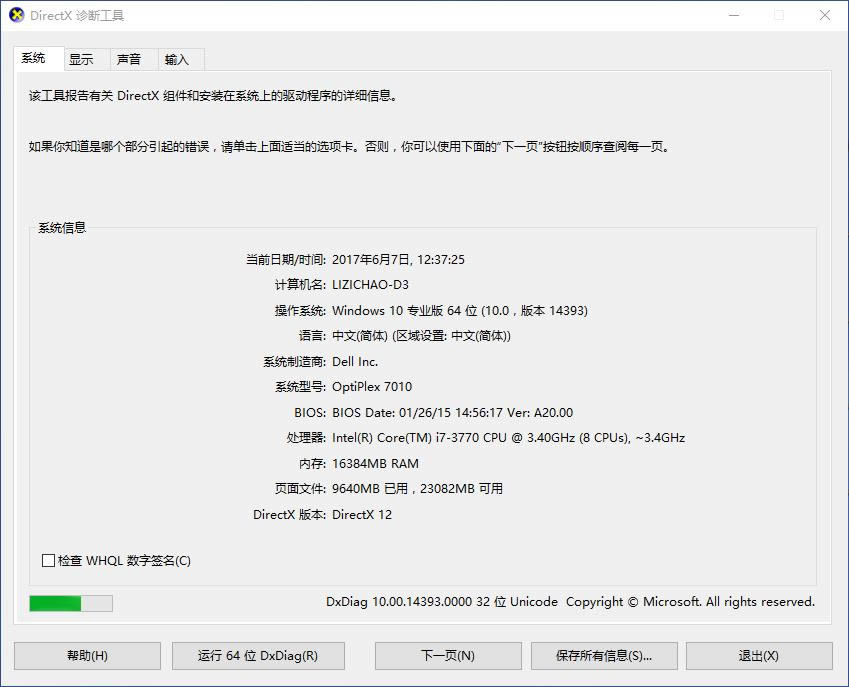Enable the 检查 WHQL 数字签名 checkbox
Image resolution: width=849 pixels, height=687 pixels.
tap(49, 561)
